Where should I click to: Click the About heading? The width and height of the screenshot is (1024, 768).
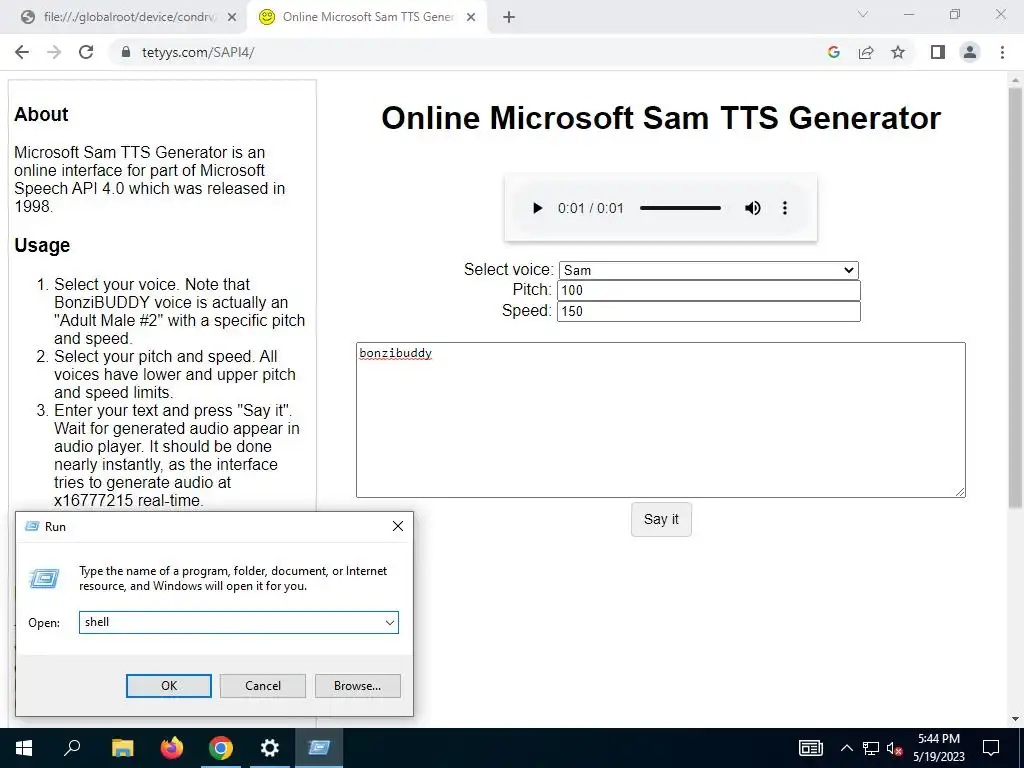[41, 114]
